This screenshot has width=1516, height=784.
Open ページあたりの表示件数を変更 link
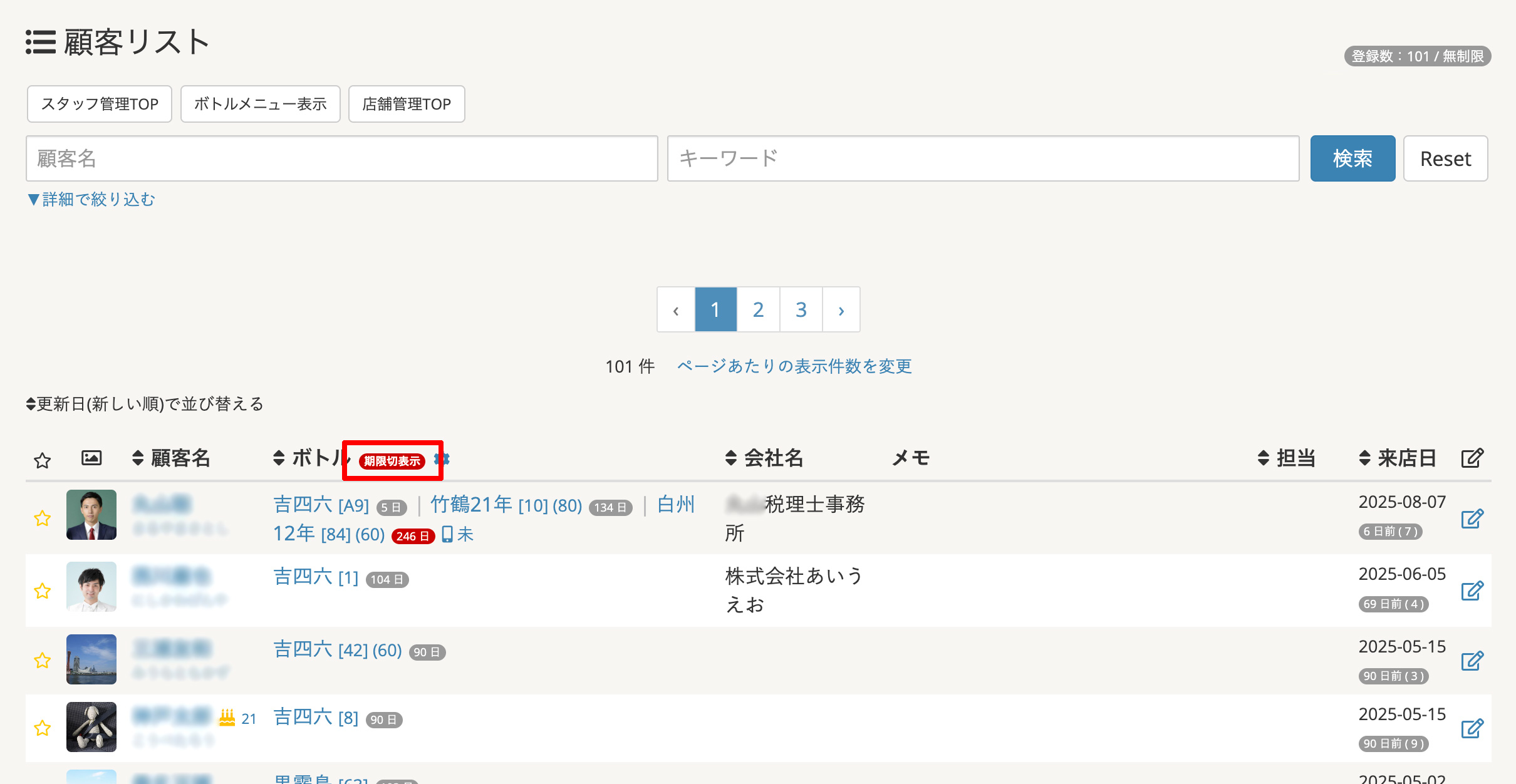(x=794, y=366)
